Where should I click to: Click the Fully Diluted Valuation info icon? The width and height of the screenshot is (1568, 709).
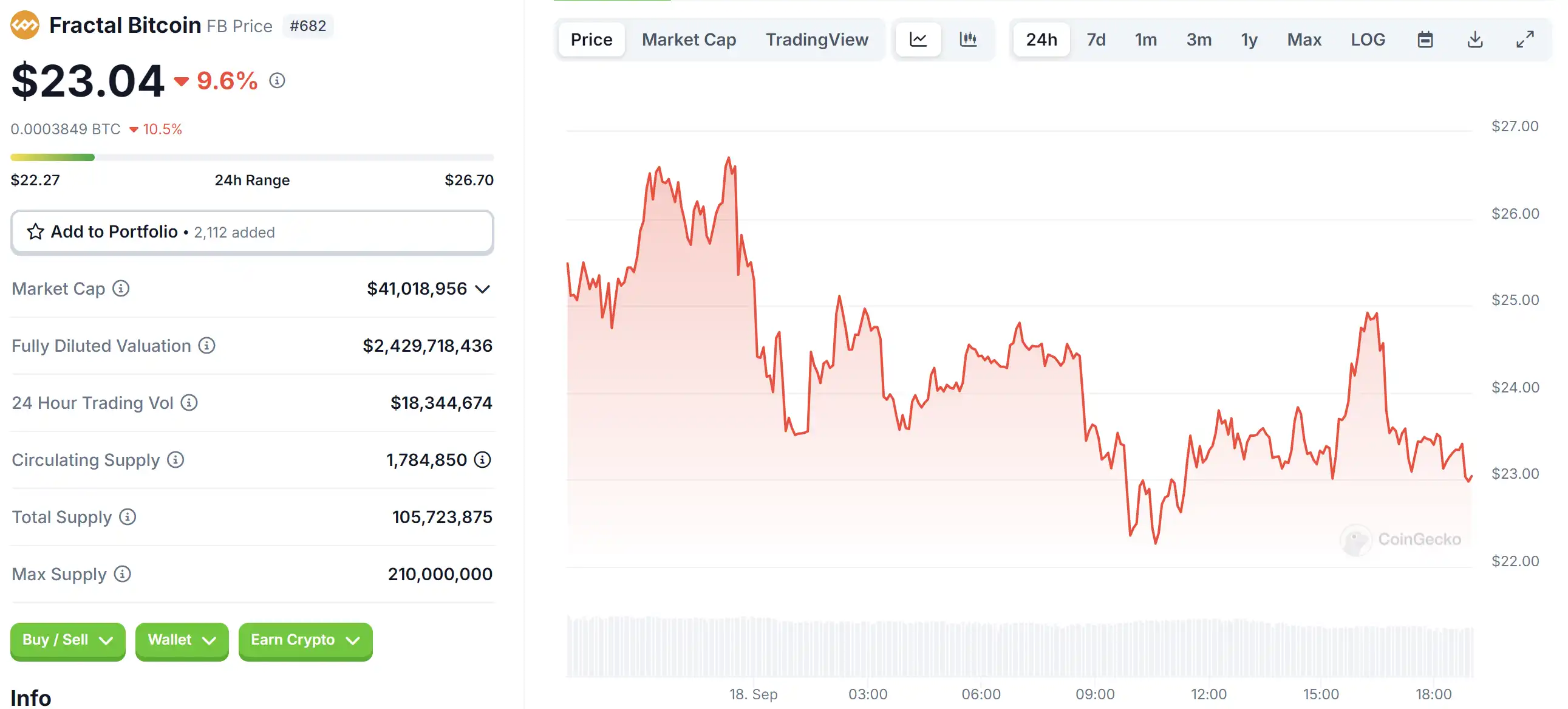click(x=206, y=345)
